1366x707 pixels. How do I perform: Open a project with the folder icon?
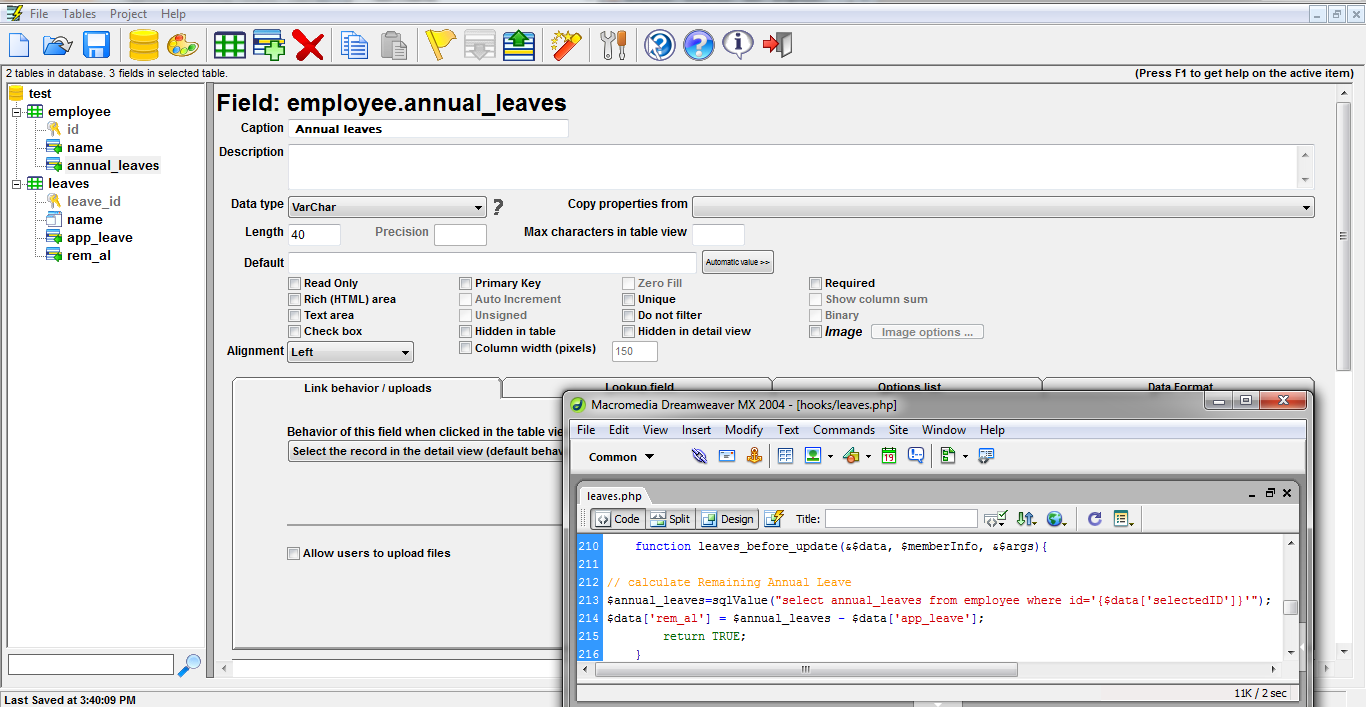tap(58, 45)
